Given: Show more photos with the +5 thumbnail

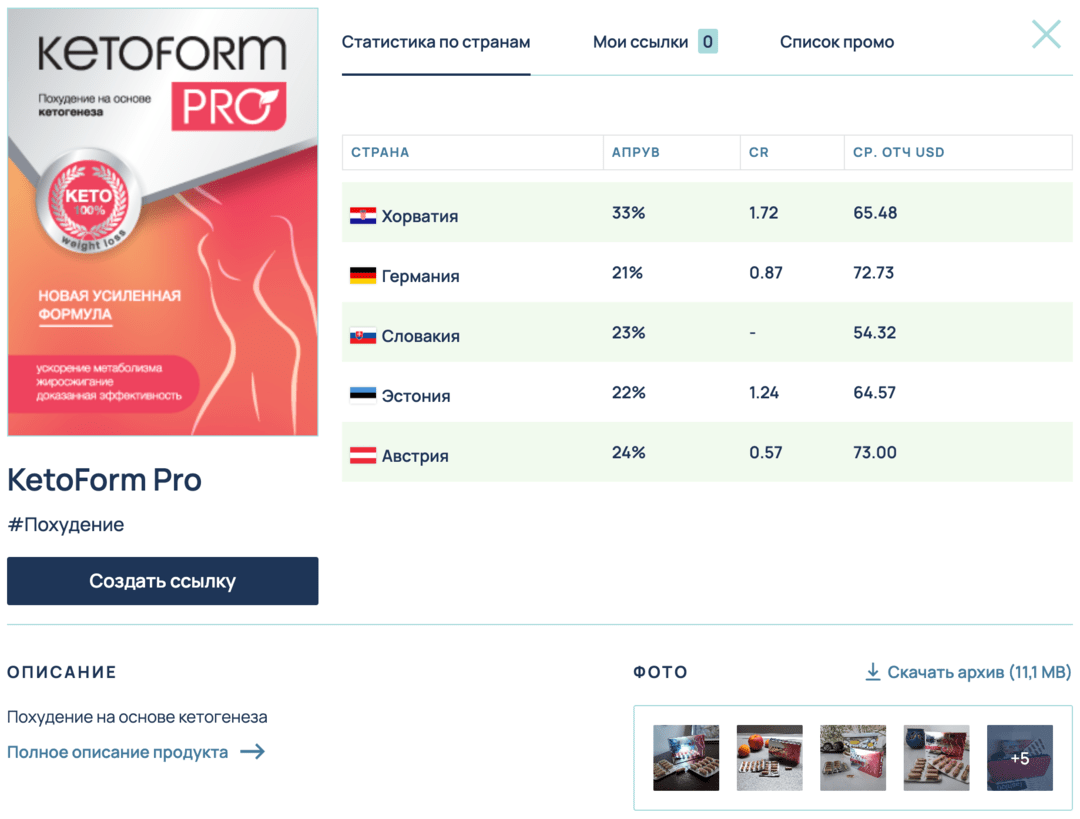Looking at the screenshot, I should [x=1019, y=758].
